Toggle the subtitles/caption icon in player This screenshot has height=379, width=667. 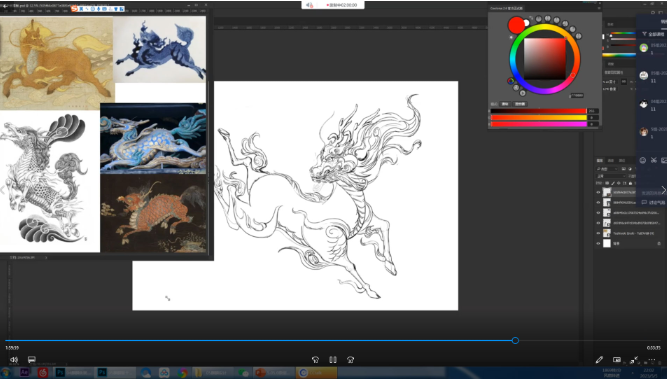point(31,359)
